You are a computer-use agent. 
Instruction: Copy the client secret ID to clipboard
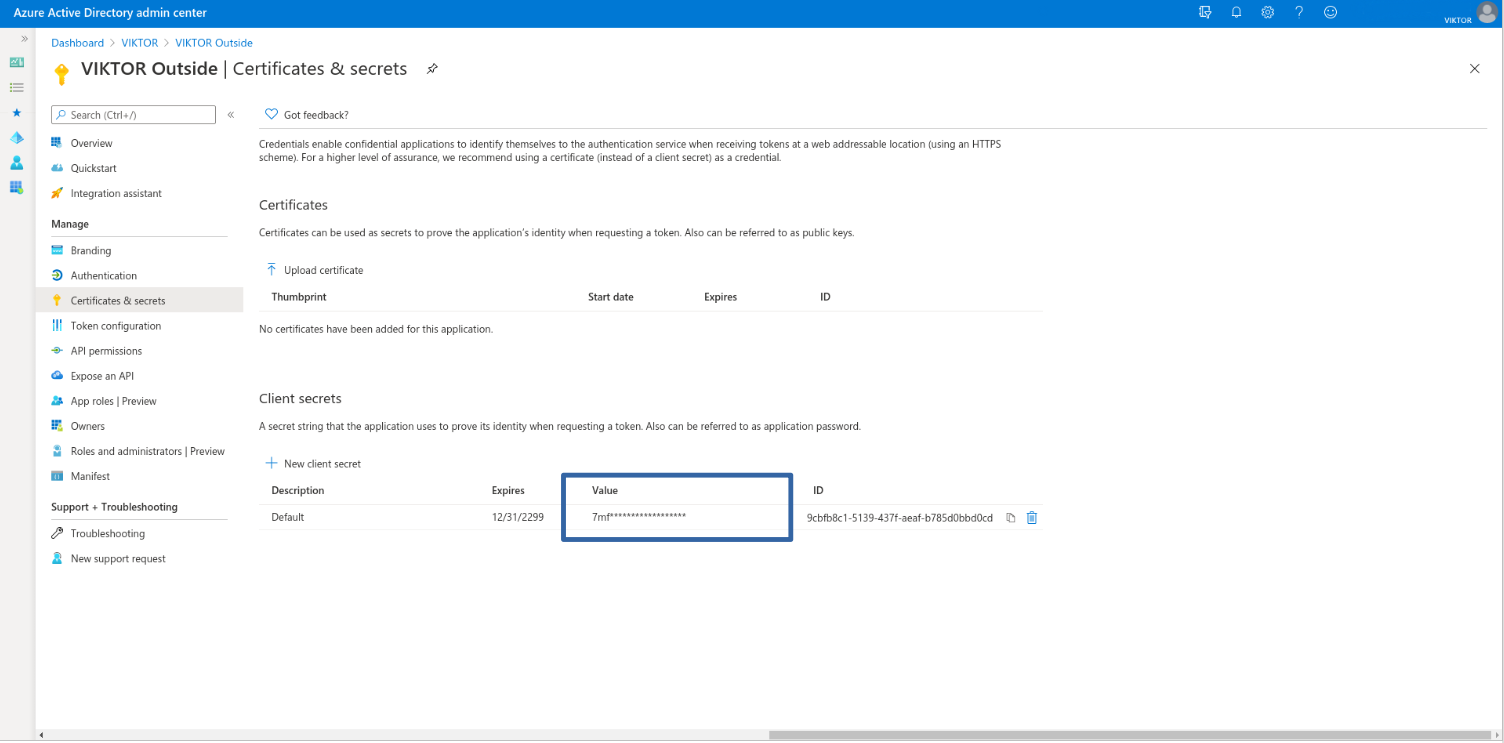point(1011,518)
